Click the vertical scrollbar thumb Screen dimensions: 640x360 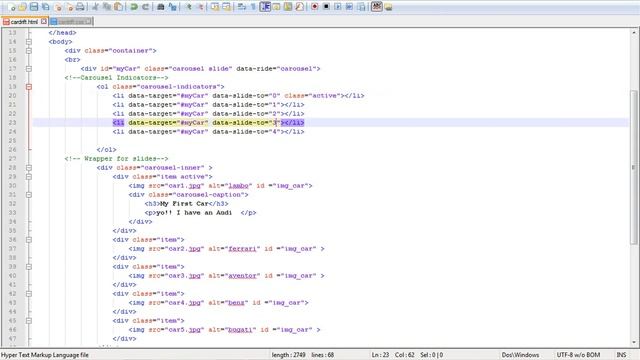point(634,167)
